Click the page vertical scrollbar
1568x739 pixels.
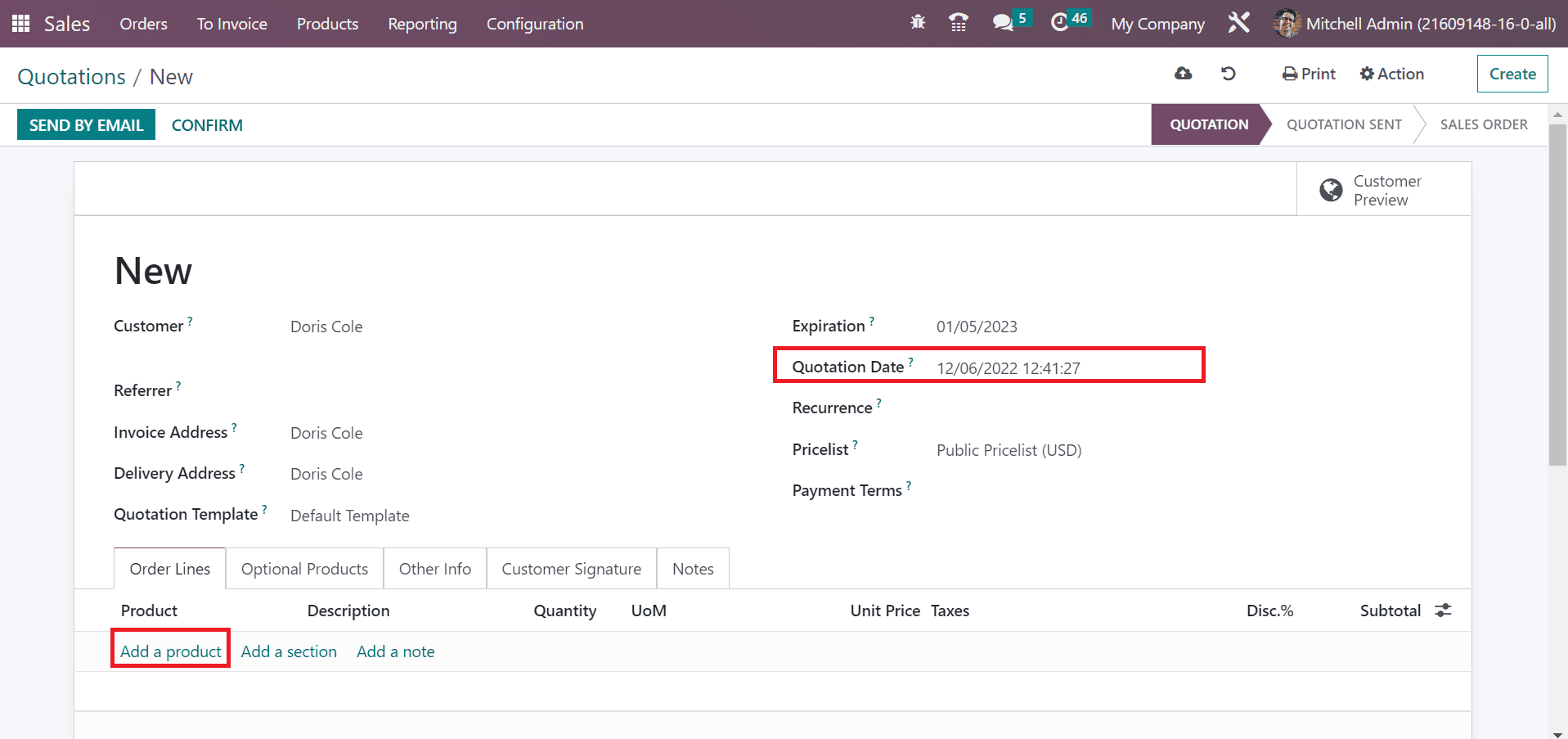coord(1557,295)
